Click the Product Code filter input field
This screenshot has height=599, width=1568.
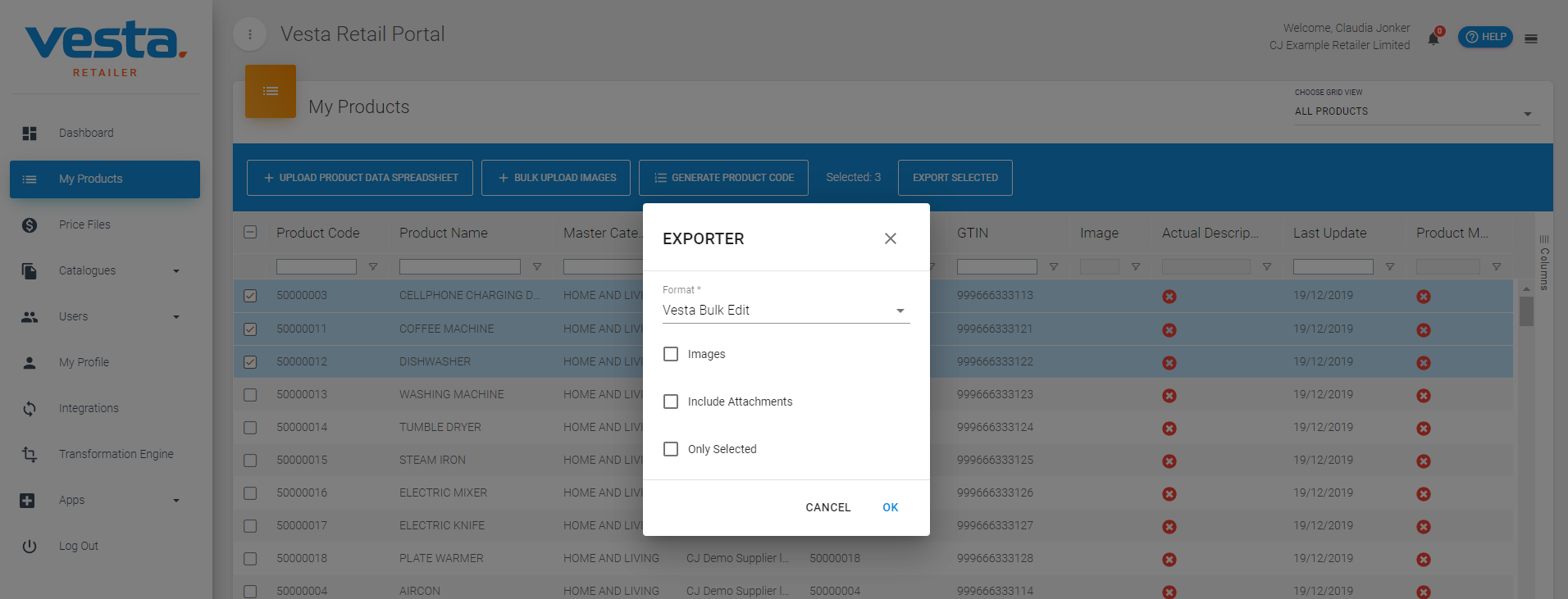pyautogui.click(x=317, y=266)
